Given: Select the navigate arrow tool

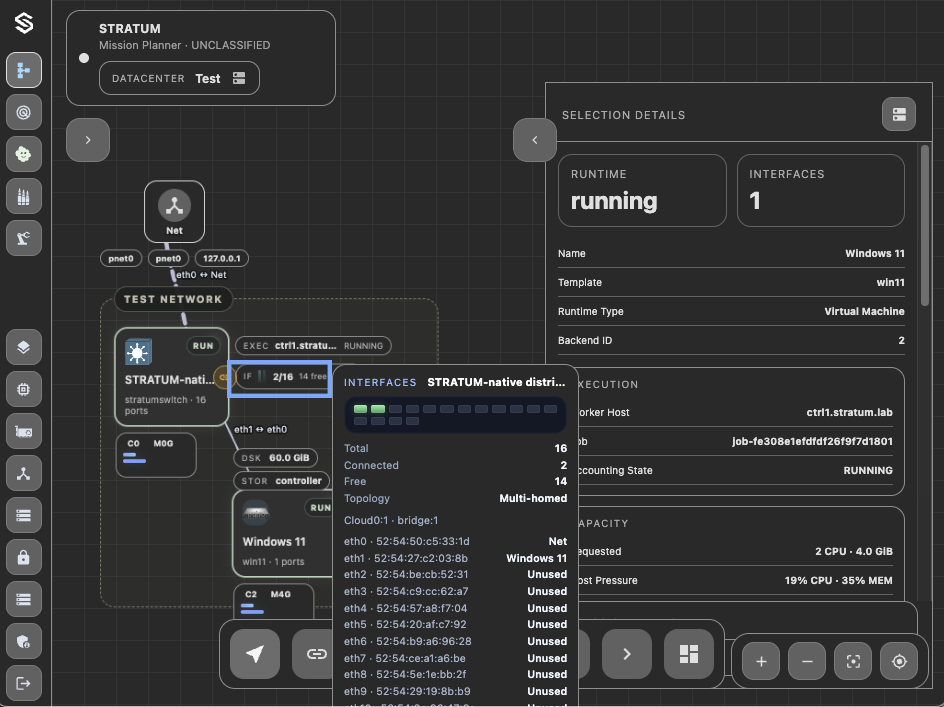Looking at the screenshot, I should (x=255, y=654).
